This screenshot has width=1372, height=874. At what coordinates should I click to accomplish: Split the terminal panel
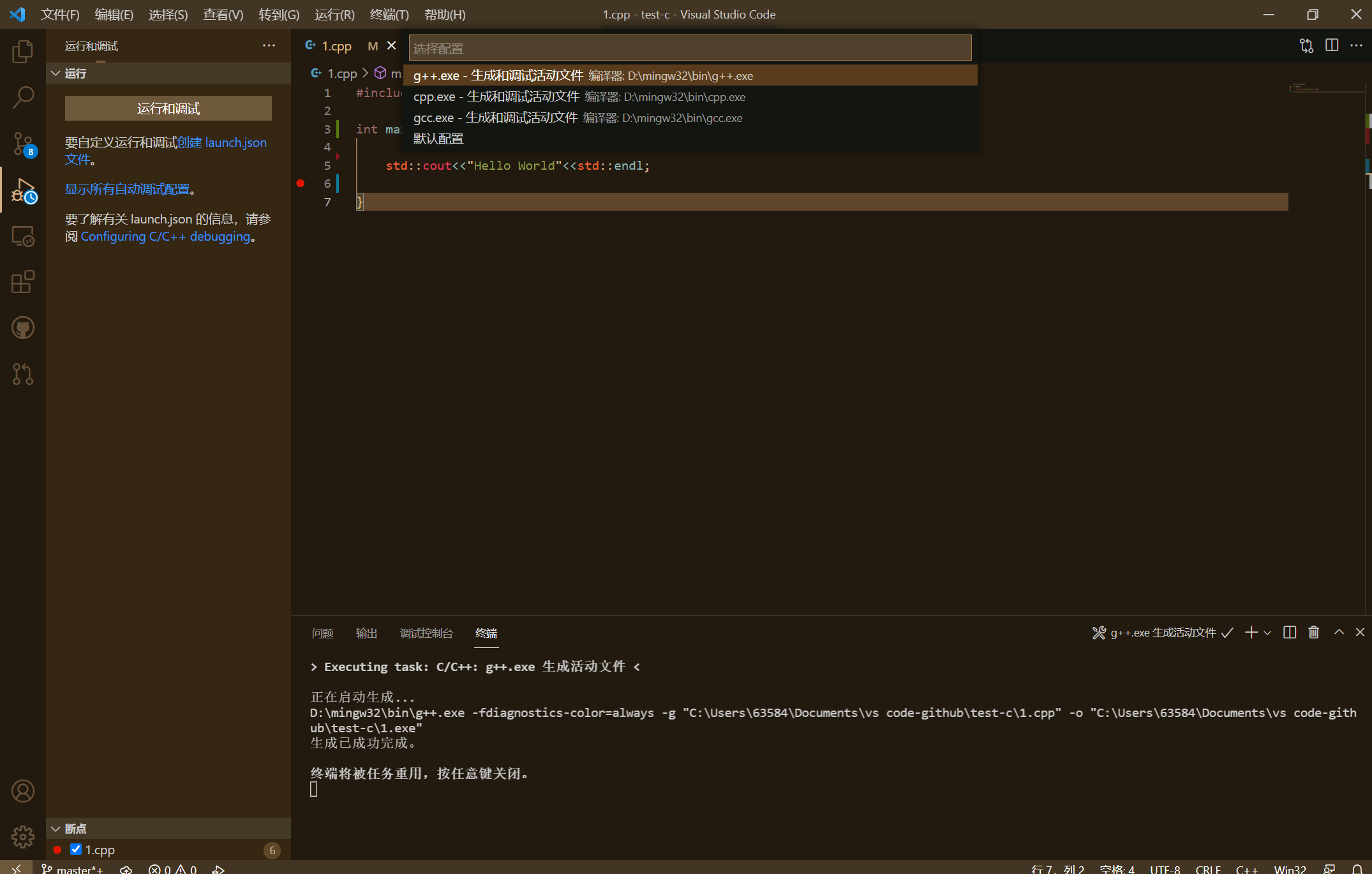click(1289, 633)
